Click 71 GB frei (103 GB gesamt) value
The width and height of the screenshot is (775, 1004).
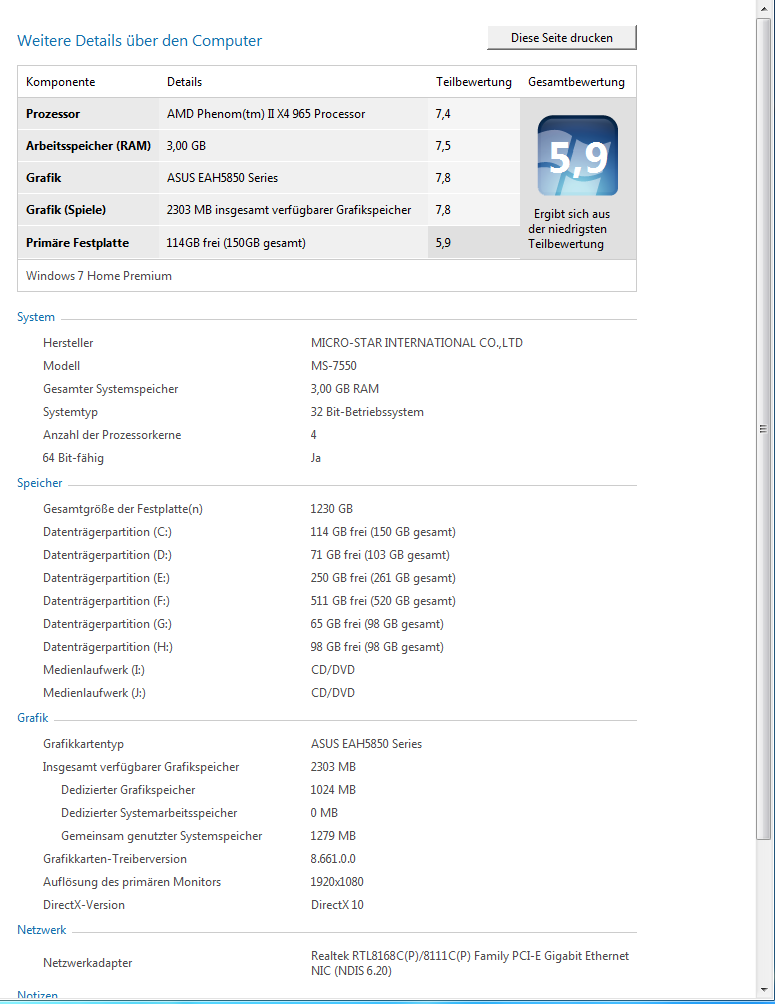click(380, 555)
